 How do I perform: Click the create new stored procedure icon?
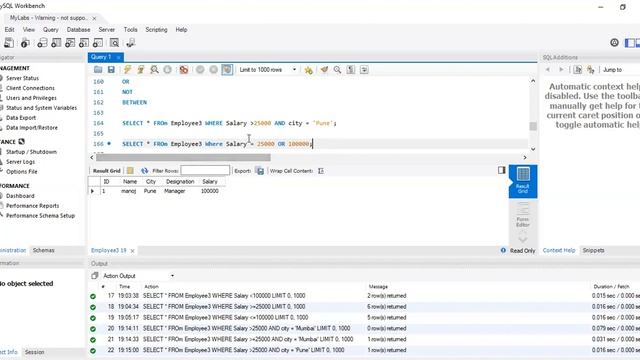(84, 43)
